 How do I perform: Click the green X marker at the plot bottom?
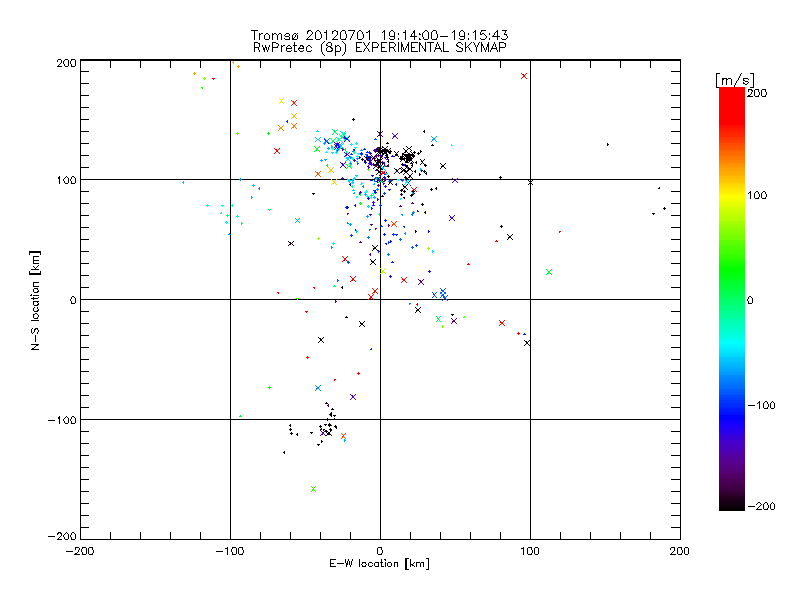(313, 489)
